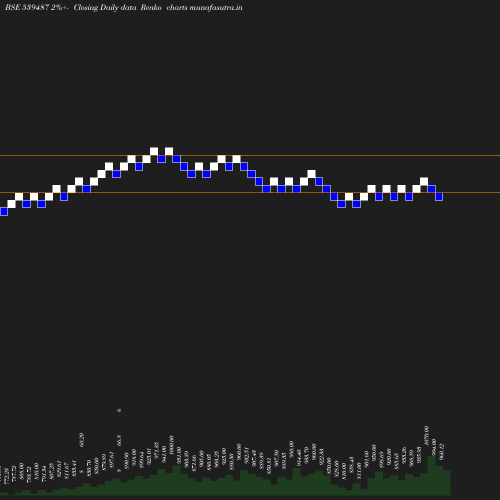Click the rotated '1000.00' price label
Image resolution: width=500 pixels, height=500 pixels.
click(171, 445)
